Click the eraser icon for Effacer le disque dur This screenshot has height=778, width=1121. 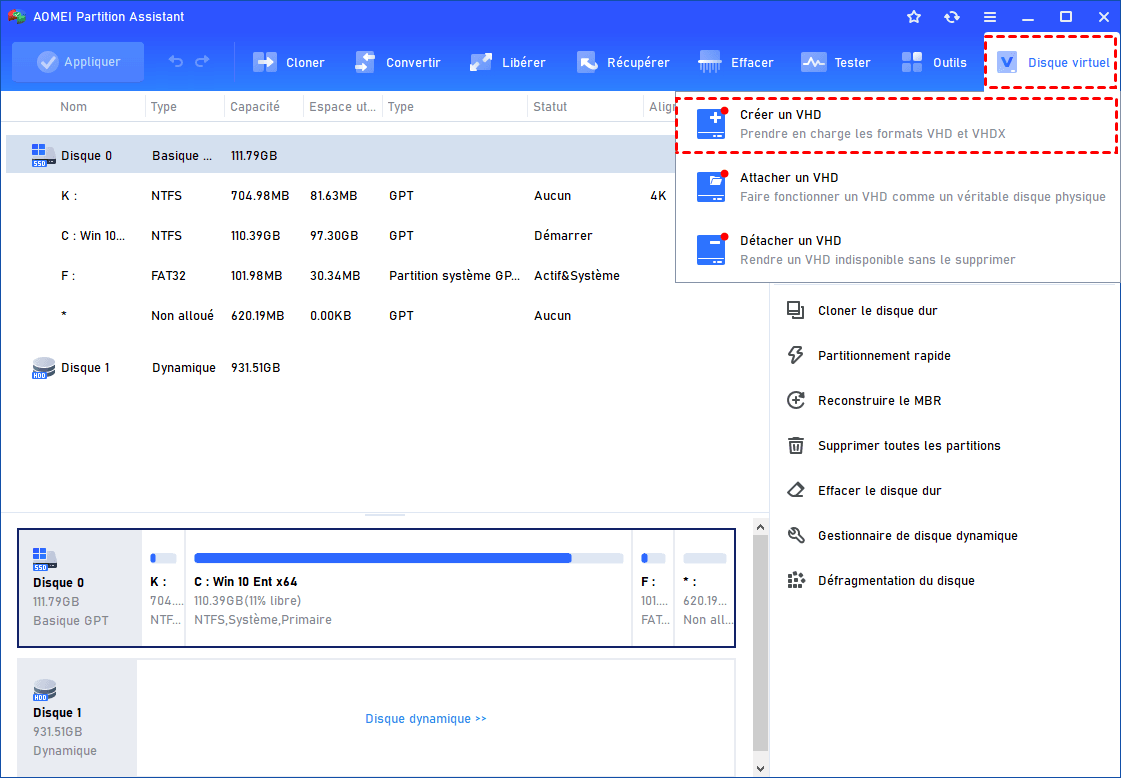pos(796,491)
